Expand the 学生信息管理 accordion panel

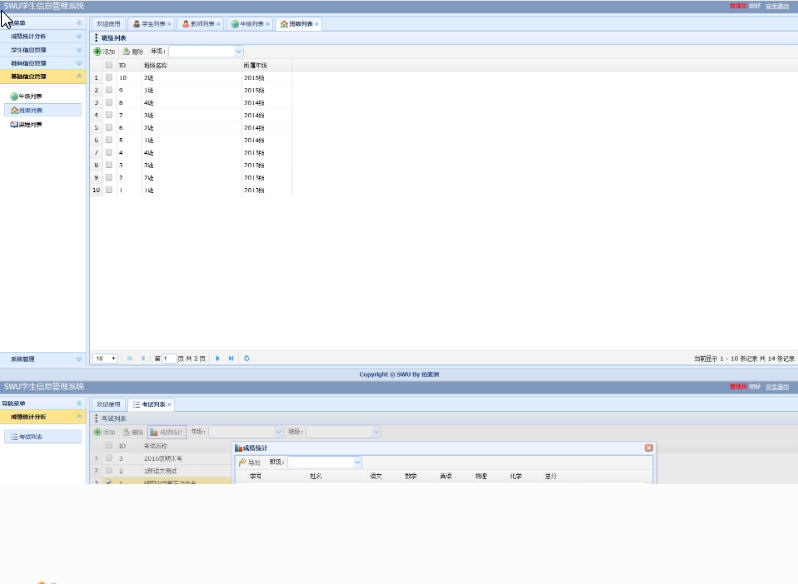[79, 50]
